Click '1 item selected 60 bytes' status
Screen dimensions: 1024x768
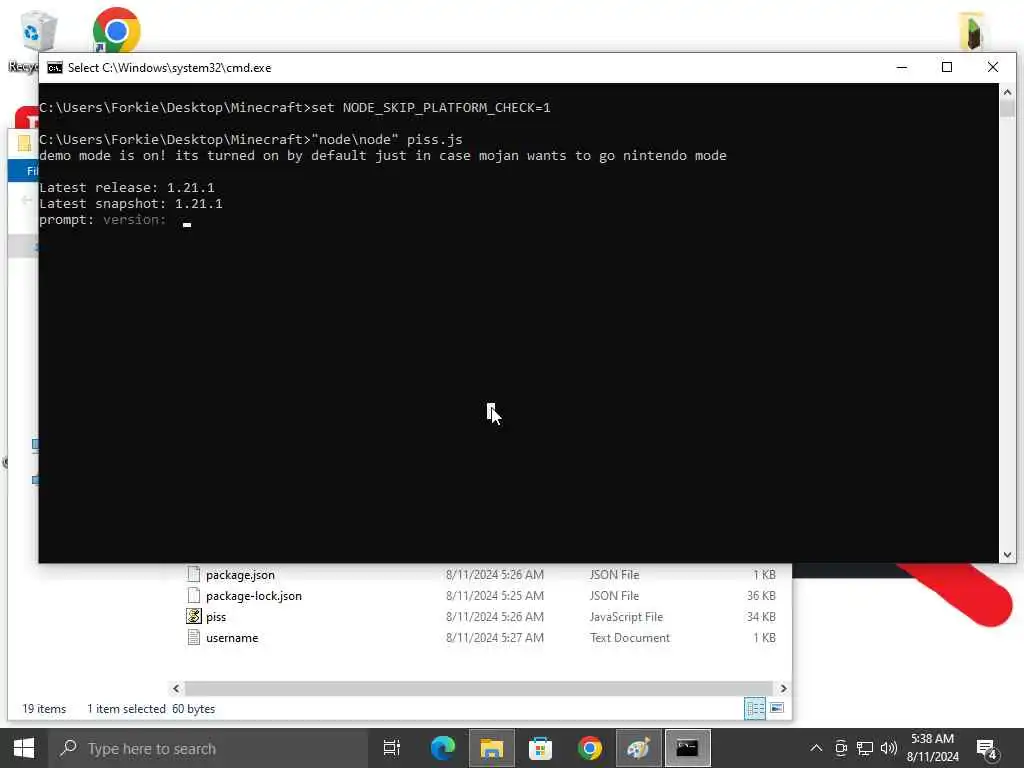[151, 709]
